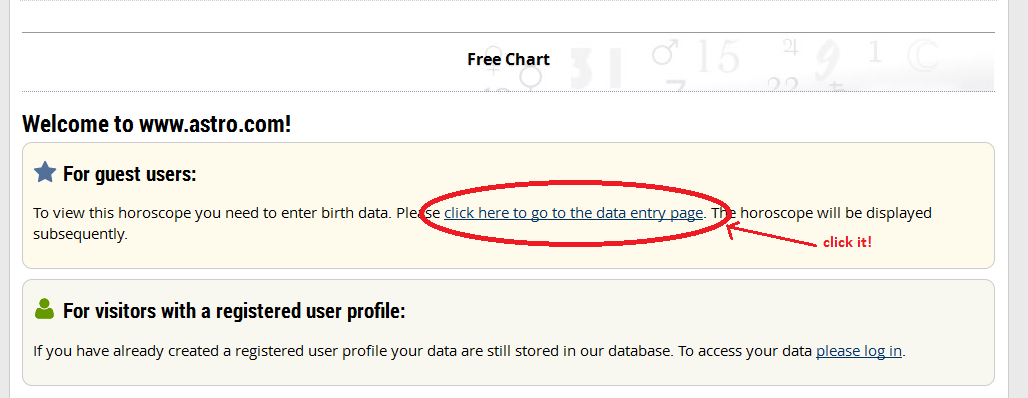The width and height of the screenshot is (1028, 398).
Task: Click the red 'click it!' annotation text
Action: (x=848, y=243)
